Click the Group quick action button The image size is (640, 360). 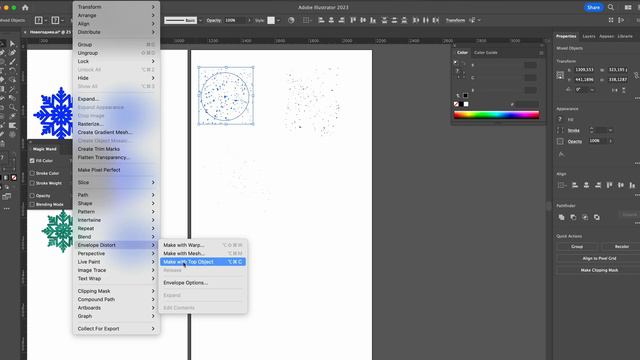click(577, 247)
